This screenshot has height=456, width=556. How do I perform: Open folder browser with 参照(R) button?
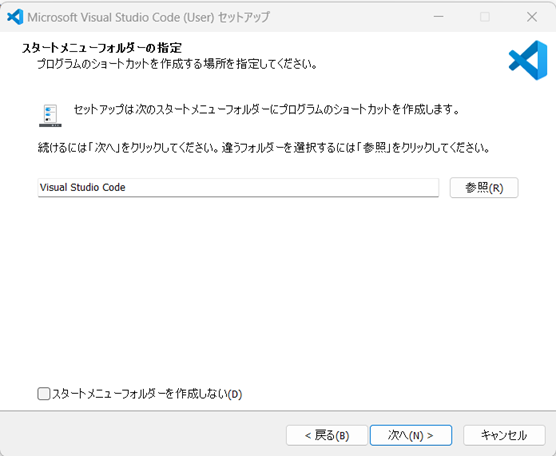pos(484,188)
